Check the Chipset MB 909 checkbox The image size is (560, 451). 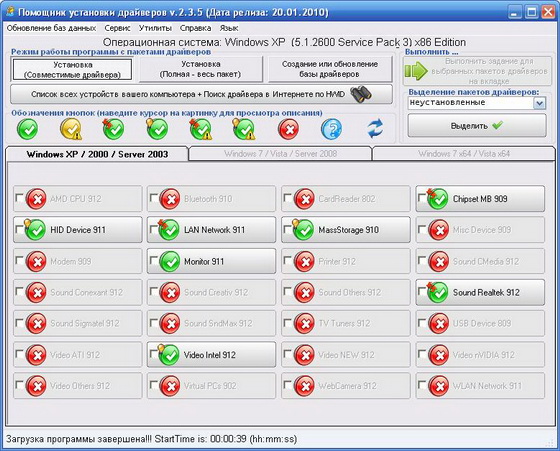(x=422, y=198)
